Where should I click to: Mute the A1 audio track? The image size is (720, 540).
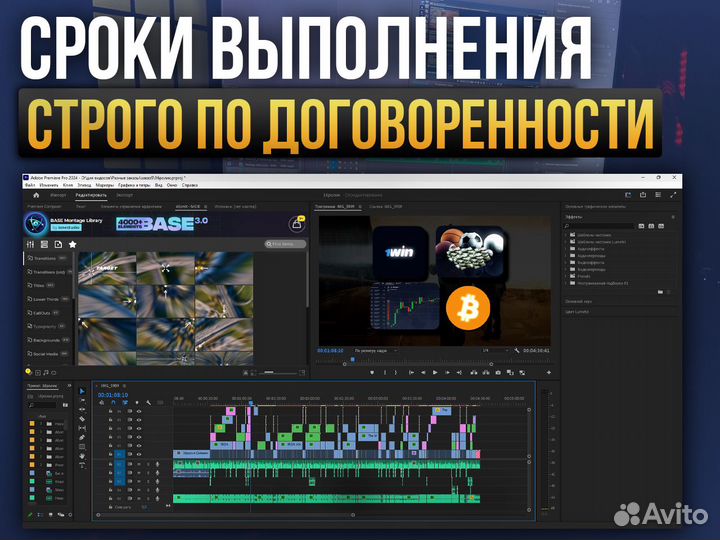click(139, 464)
